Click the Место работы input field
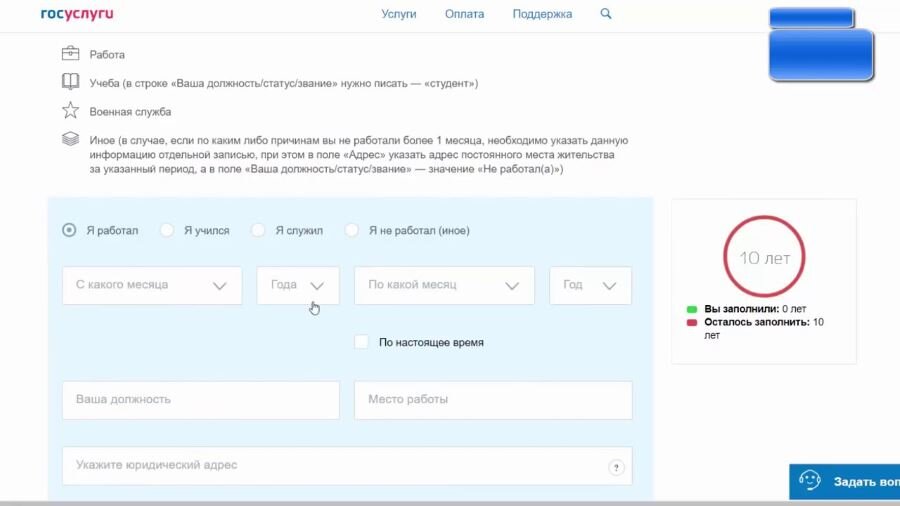This screenshot has height=506, width=900. (x=493, y=400)
